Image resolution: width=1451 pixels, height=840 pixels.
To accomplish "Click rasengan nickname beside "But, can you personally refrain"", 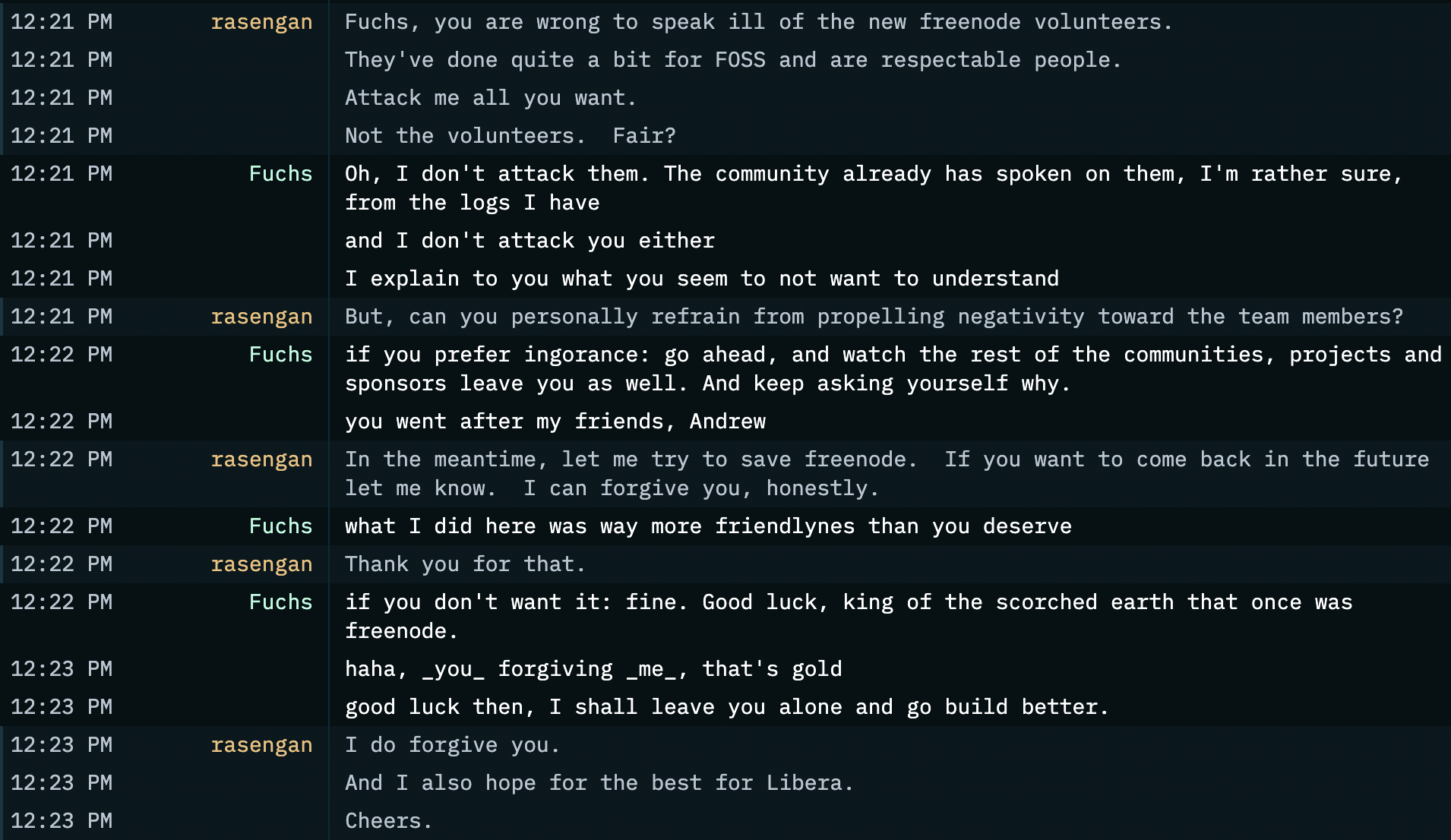I will pyautogui.click(x=261, y=317).
